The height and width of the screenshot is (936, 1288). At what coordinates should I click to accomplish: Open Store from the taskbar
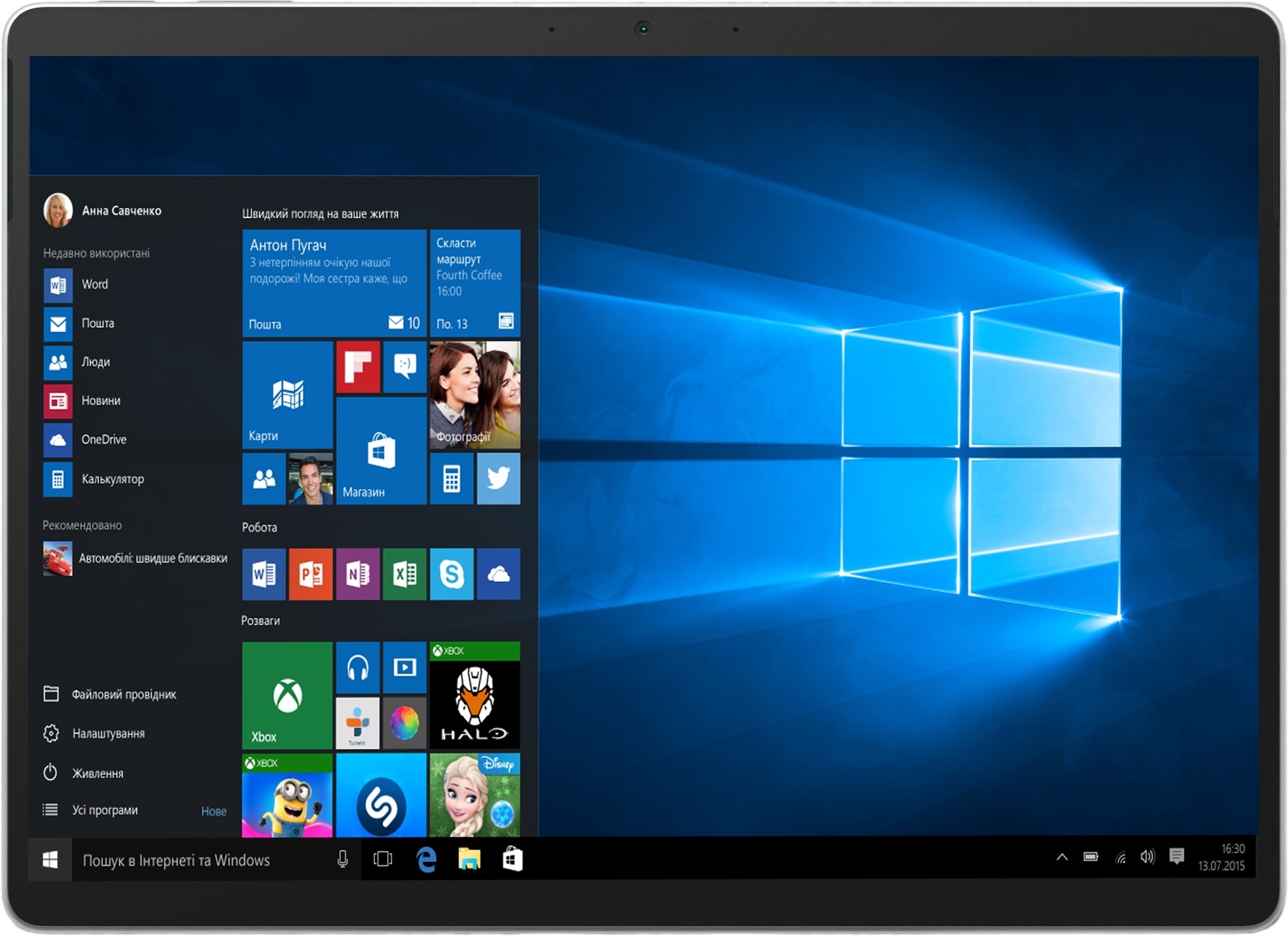tap(513, 860)
